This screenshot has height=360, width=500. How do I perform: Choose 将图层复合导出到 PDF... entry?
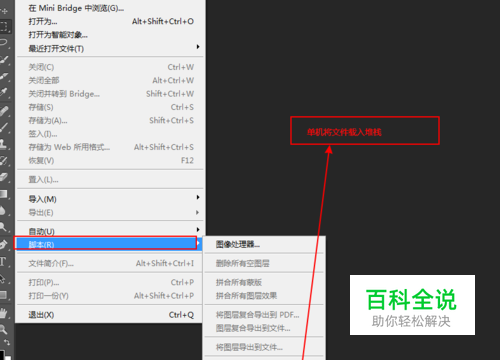[264, 315]
